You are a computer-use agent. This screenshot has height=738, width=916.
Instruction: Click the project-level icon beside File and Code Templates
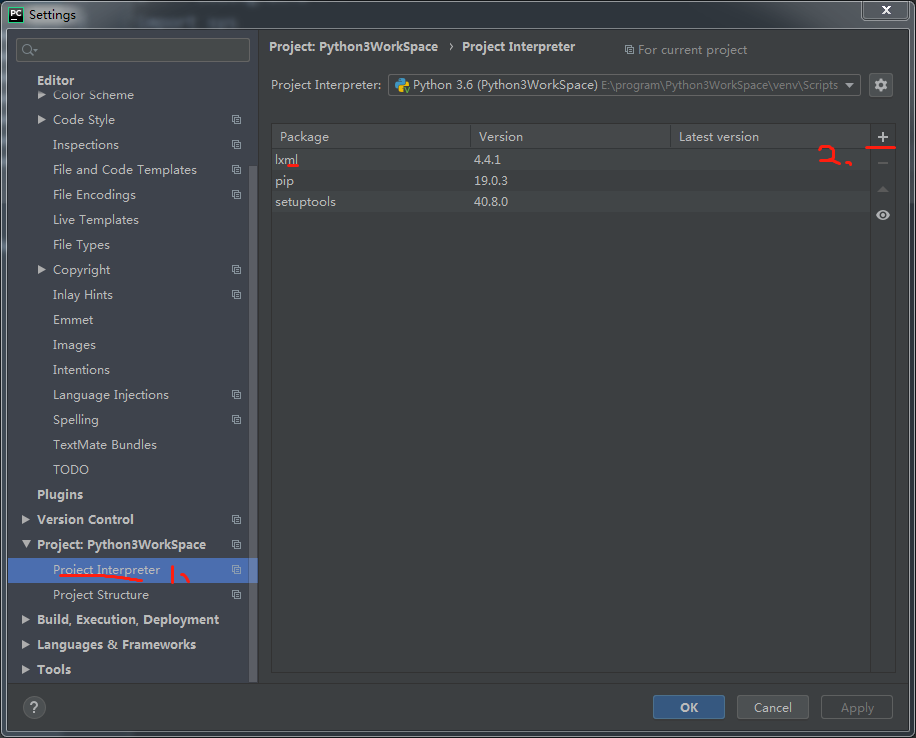coord(236,169)
